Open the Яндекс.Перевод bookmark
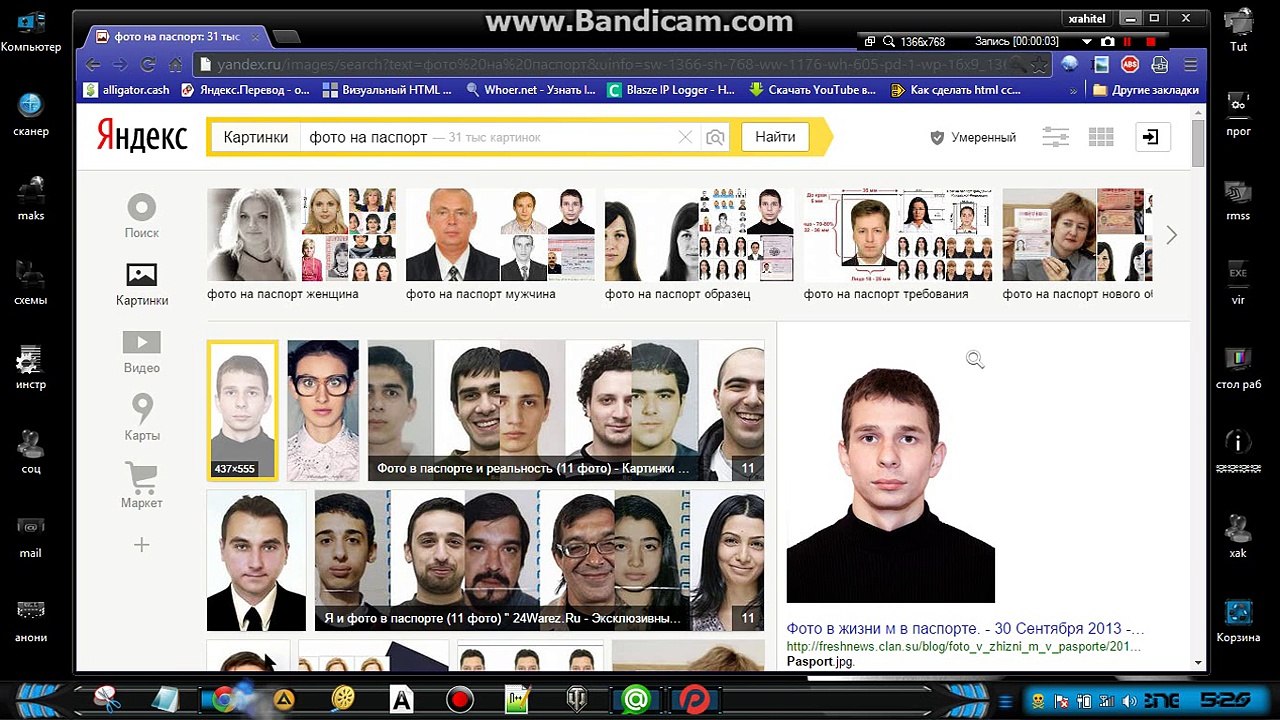Screen dimensions: 1280x720 (x=245, y=90)
